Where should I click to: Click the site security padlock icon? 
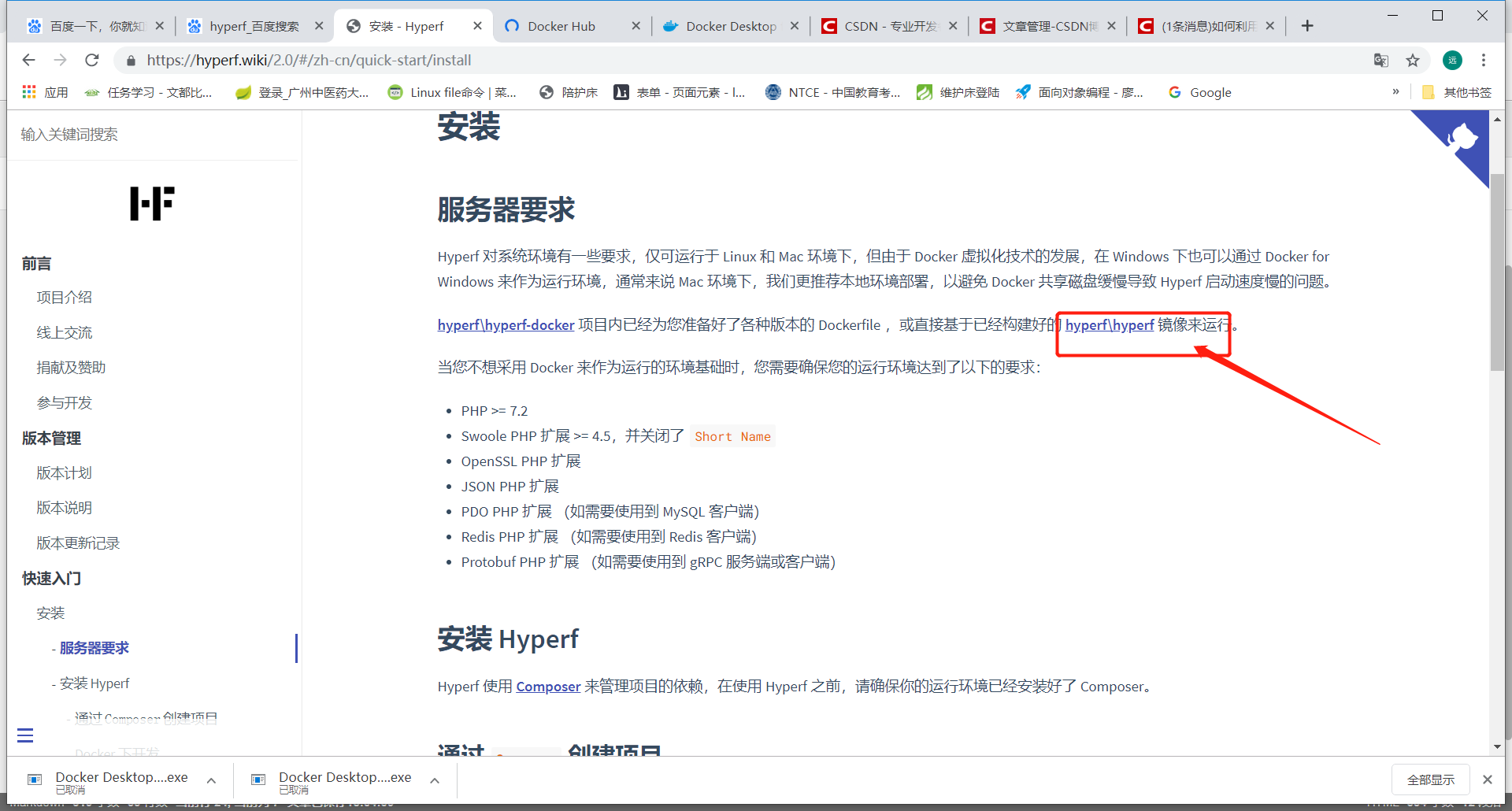tap(131, 60)
